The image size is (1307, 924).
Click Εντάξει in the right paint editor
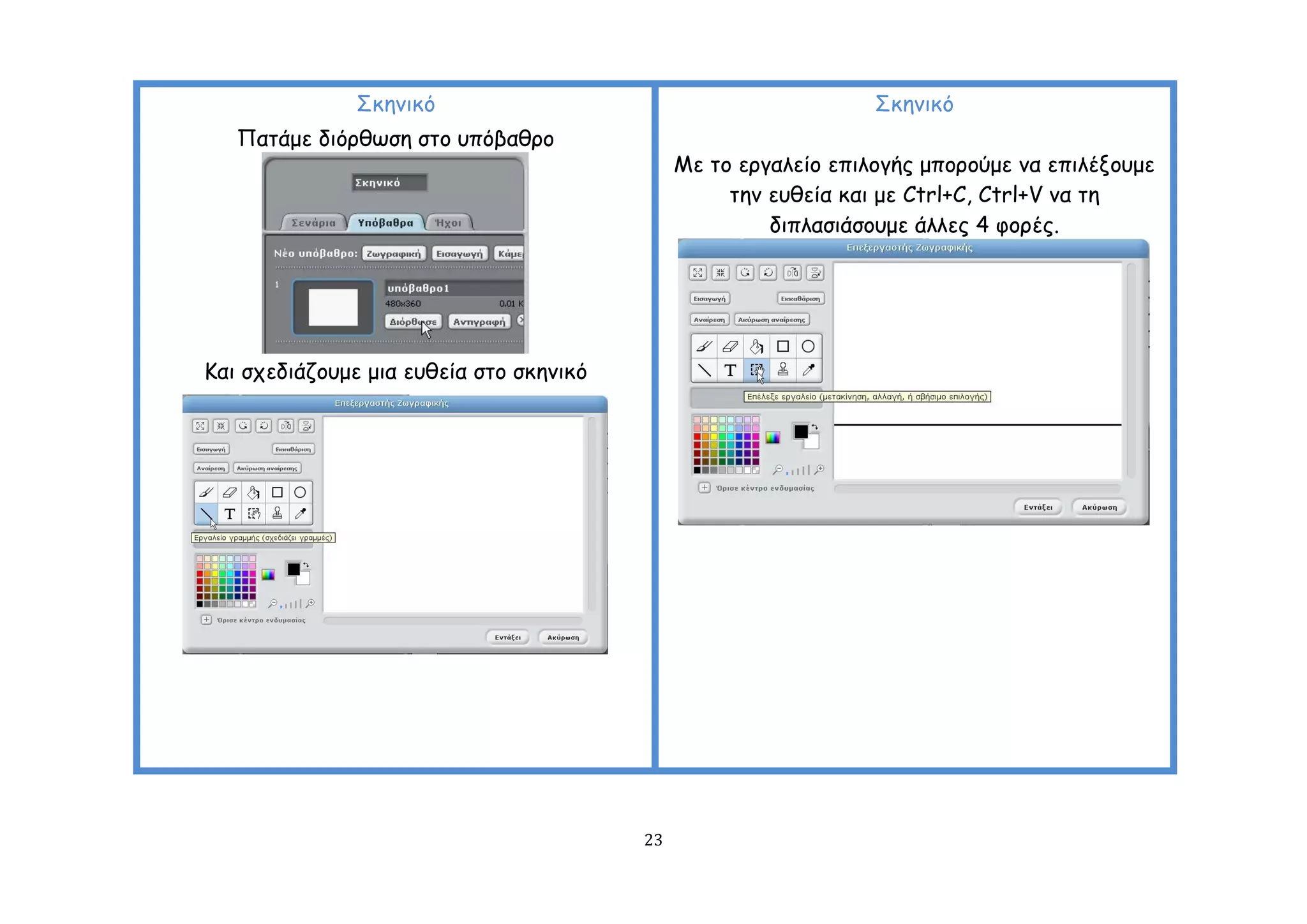[x=1038, y=507]
